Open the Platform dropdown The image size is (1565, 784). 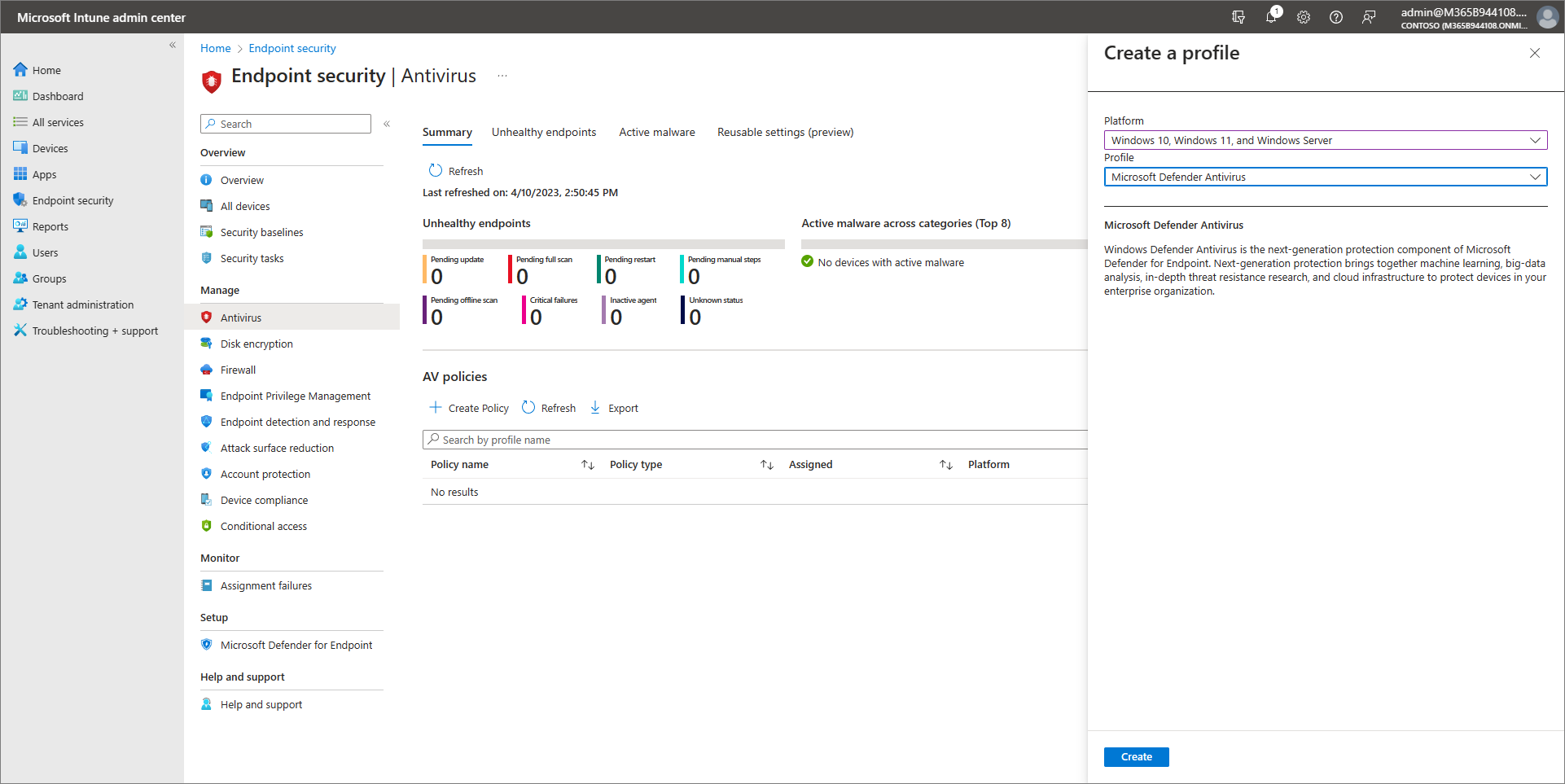point(1325,140)
